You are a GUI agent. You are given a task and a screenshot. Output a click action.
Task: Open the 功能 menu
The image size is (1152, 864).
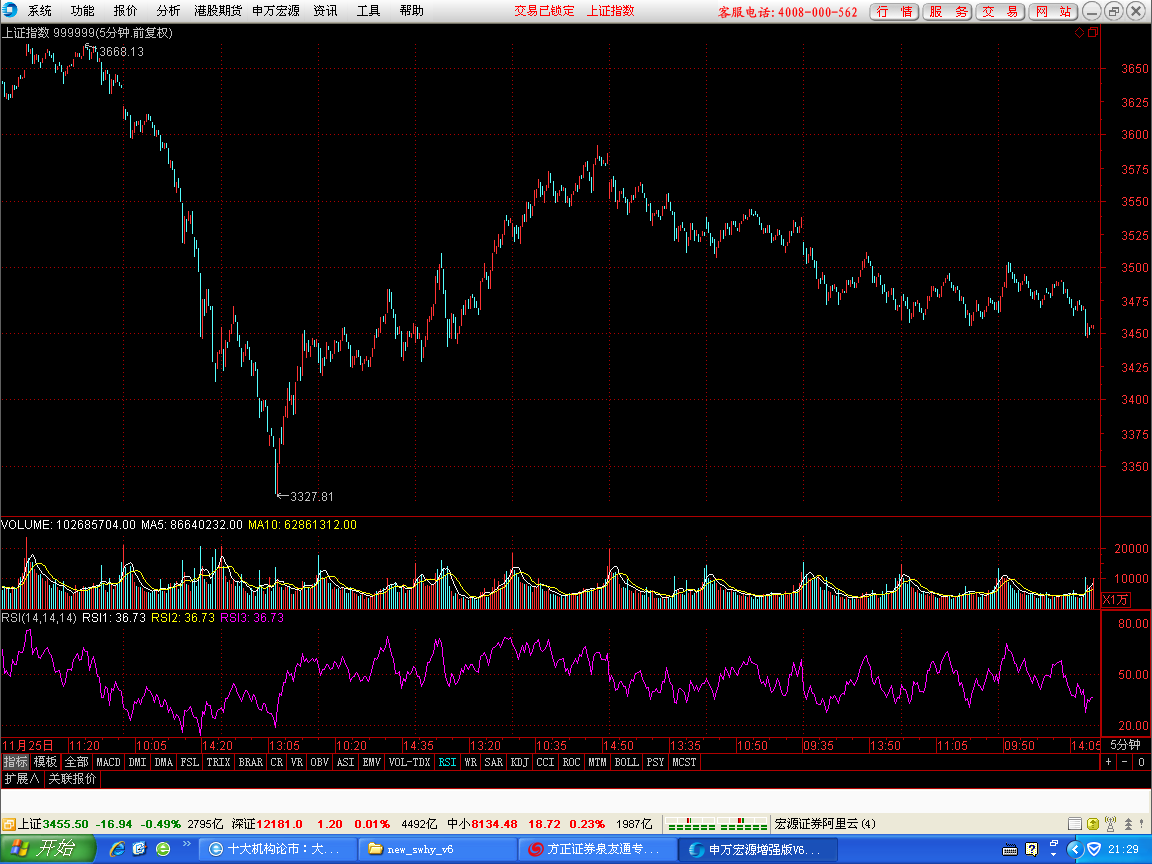coord(82,11)
